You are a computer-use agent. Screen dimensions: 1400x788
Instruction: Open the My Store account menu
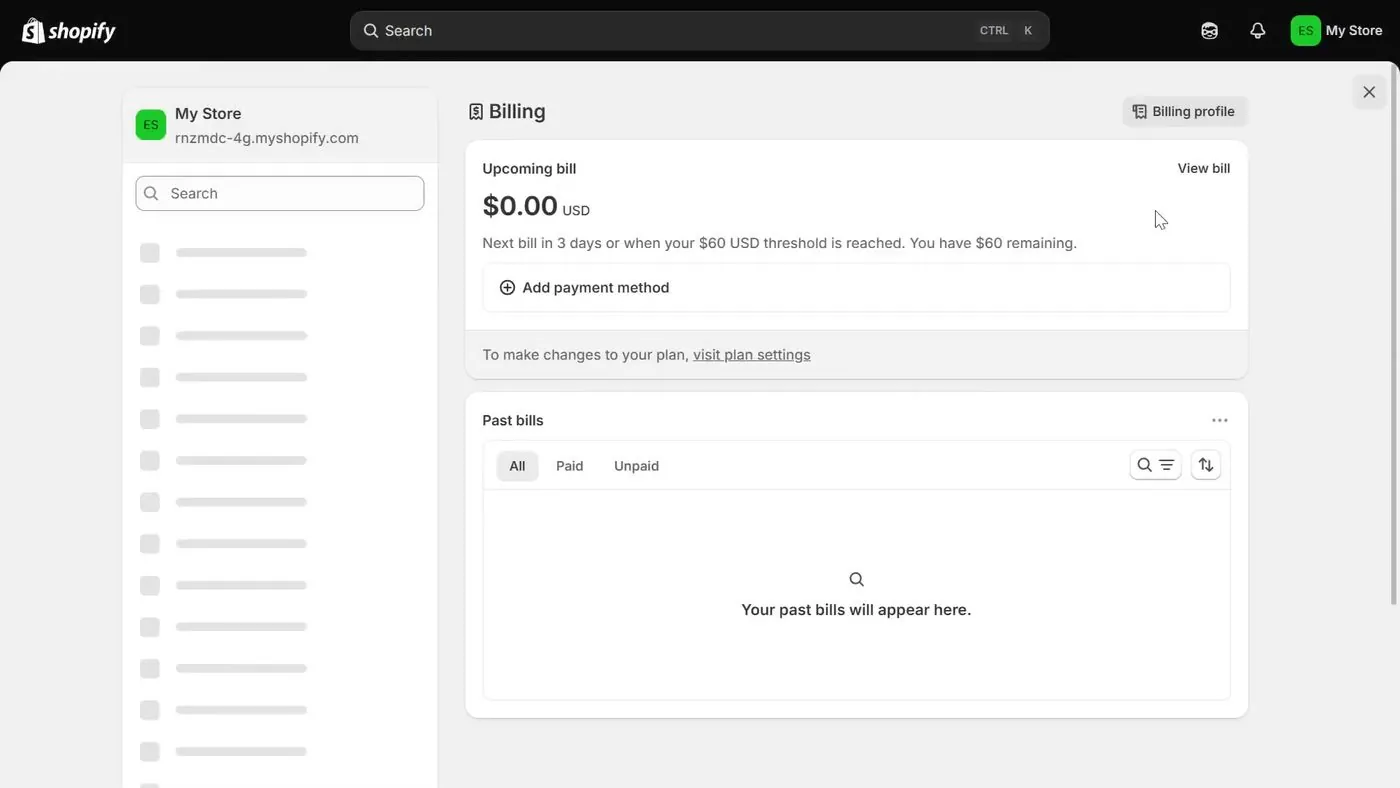tap(1337, 31)
